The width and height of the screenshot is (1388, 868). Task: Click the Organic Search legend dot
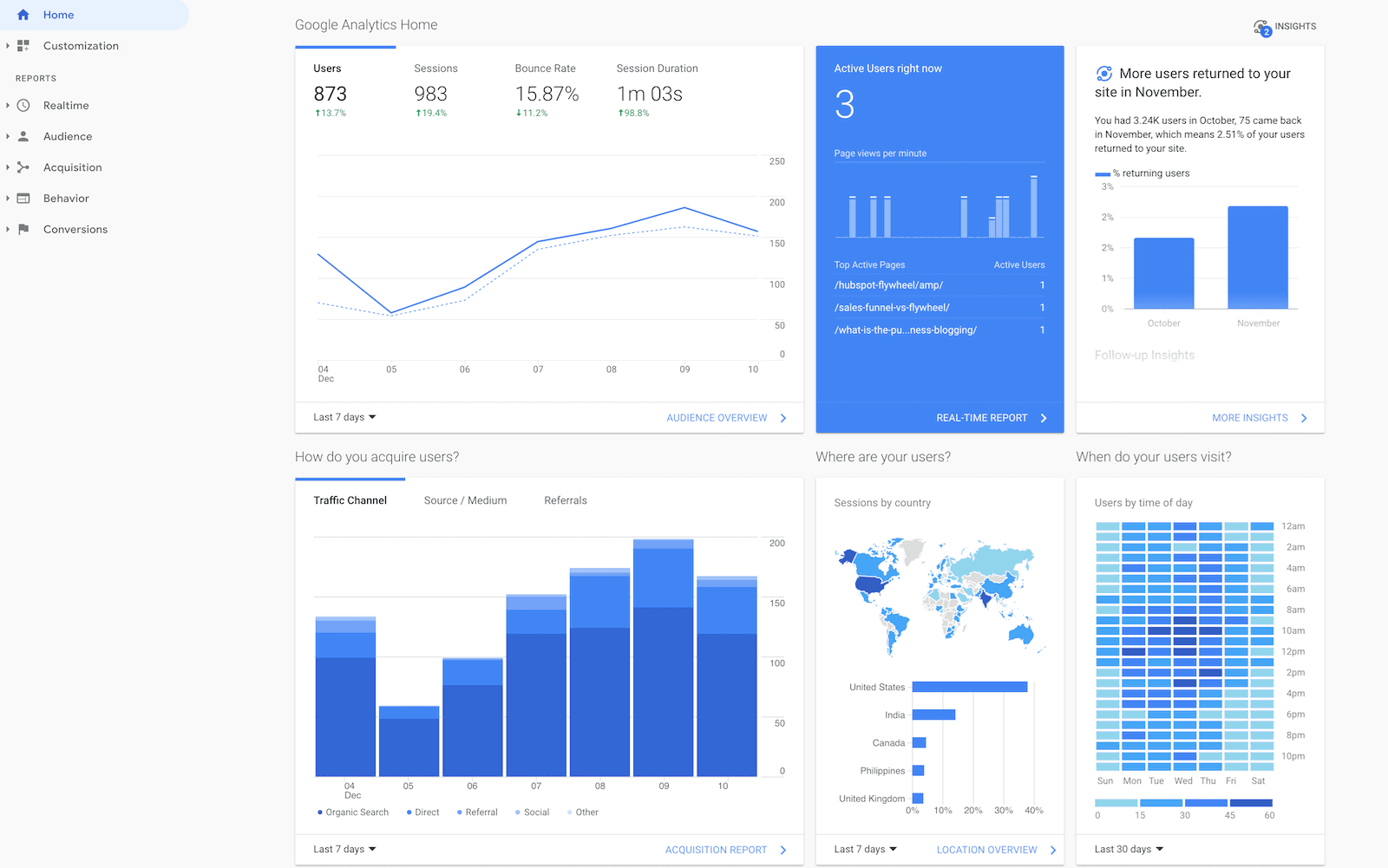[x=320, y=813]
